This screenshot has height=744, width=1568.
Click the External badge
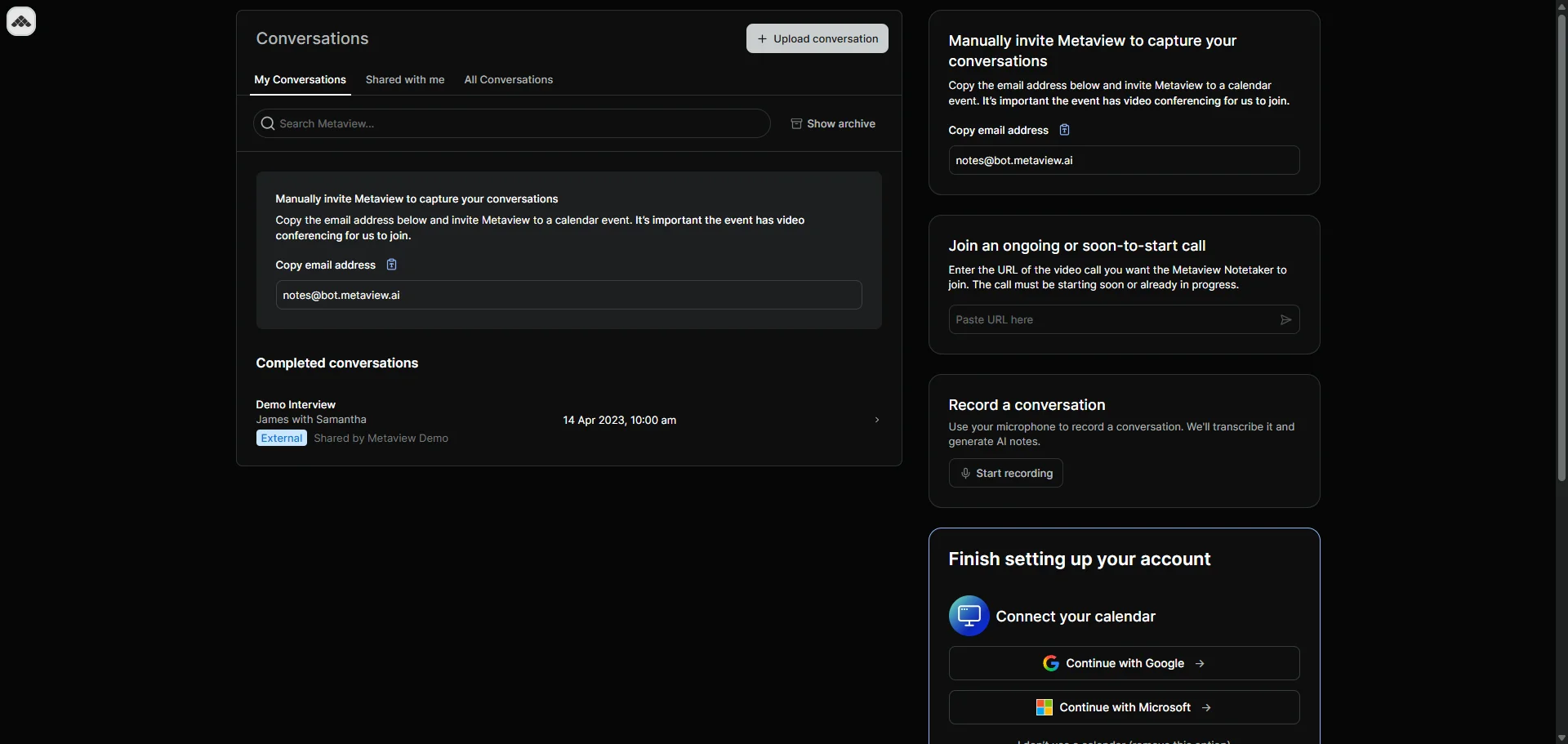point(282,439)
